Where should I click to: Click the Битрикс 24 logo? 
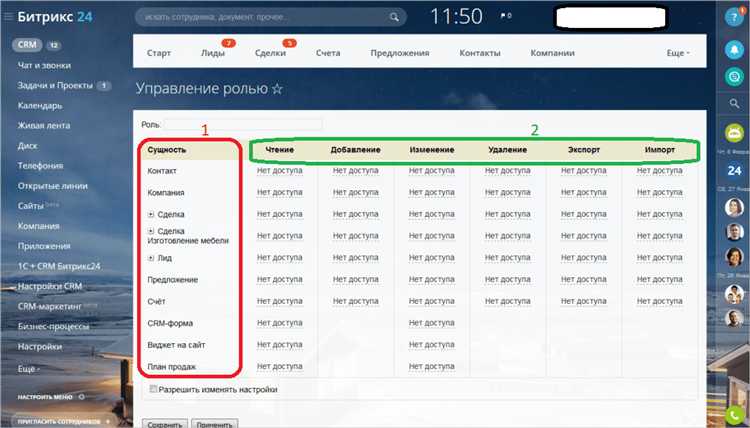tap(55, 17)
